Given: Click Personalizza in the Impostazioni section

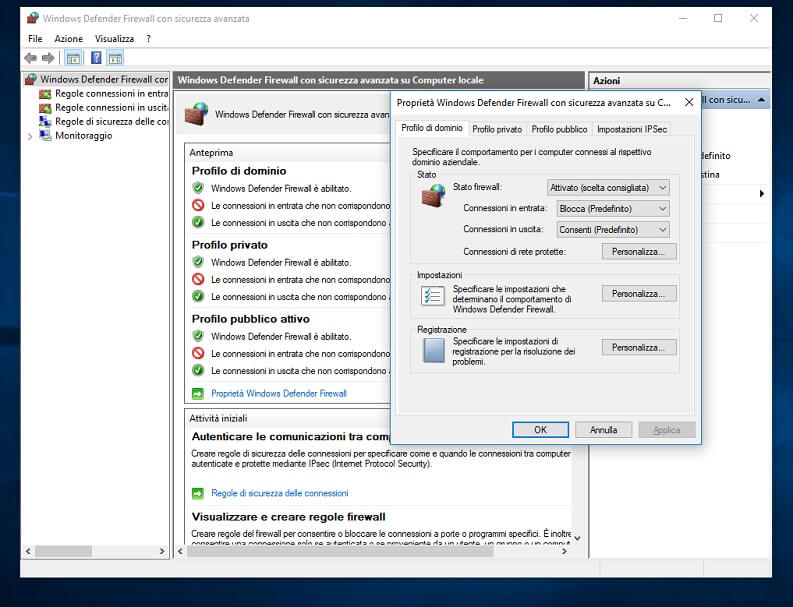Looking at the screenshot, I should coord(639,293).
